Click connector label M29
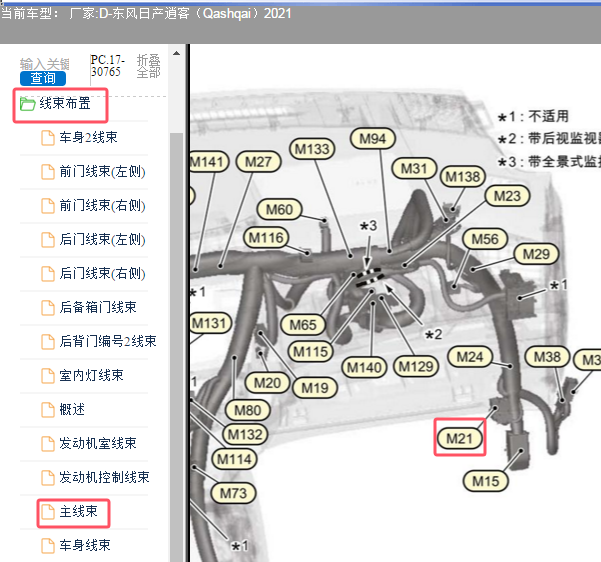 click(536, 254)
